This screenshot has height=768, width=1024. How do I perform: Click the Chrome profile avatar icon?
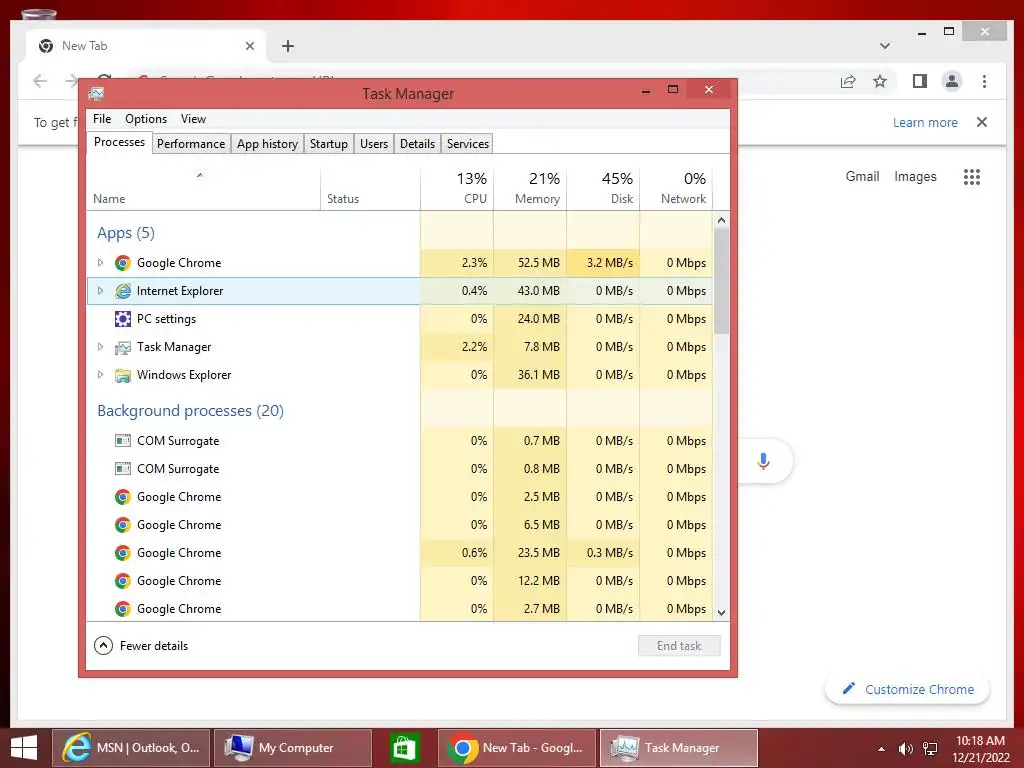point(952,81)
